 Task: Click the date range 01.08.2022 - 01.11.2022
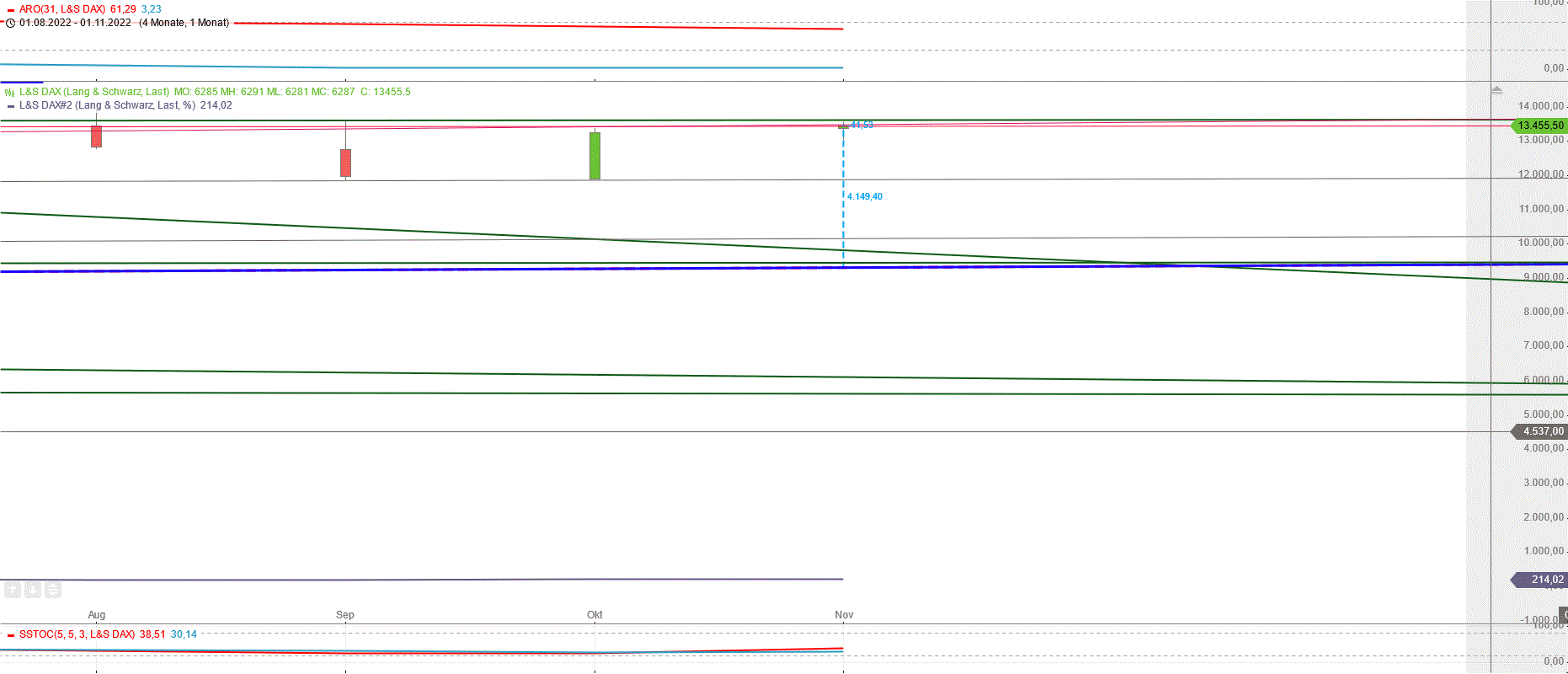(x=75, y=23)
